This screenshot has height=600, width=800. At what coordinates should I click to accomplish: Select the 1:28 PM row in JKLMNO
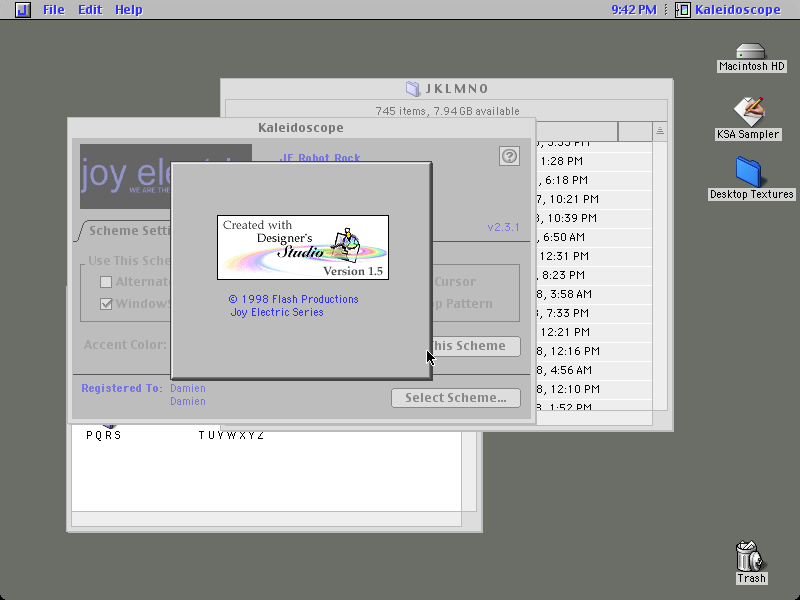[x=594, y=161]
